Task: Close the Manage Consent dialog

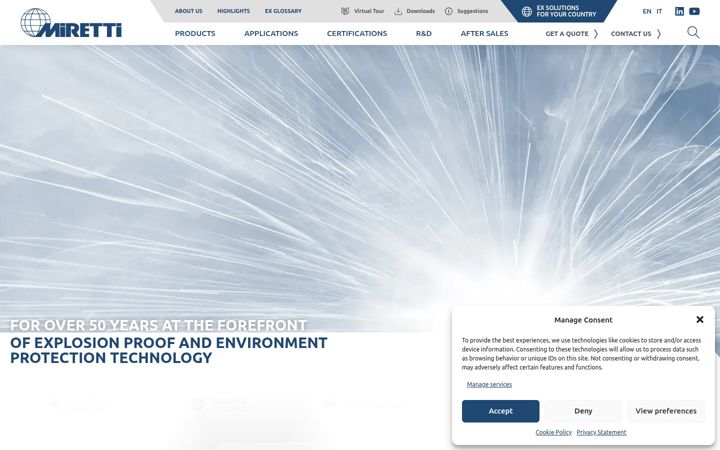Action: (x=700, y=319)
